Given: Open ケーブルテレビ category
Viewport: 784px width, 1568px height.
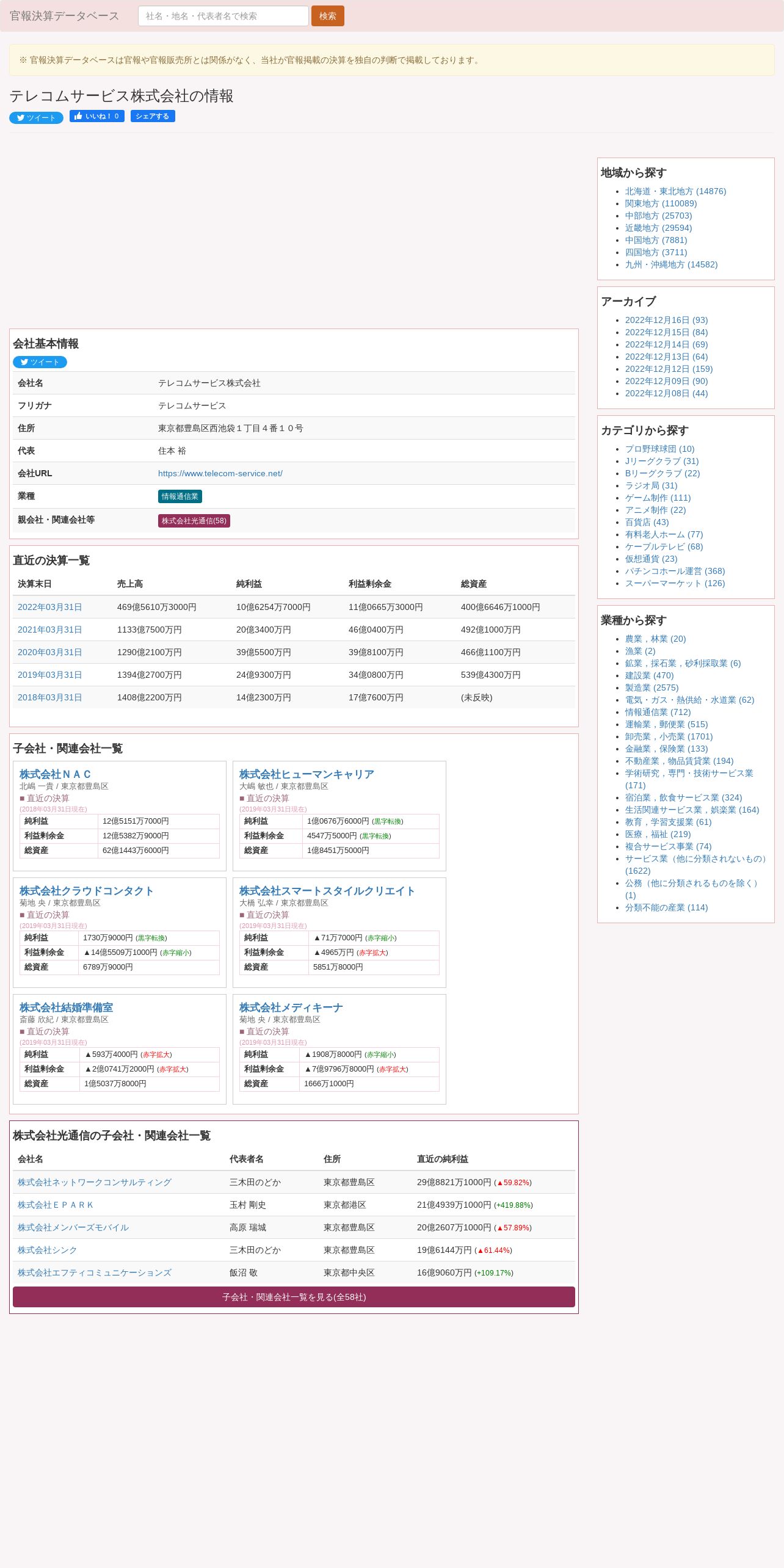Looking at the screenshot, I should click(664, 546).
